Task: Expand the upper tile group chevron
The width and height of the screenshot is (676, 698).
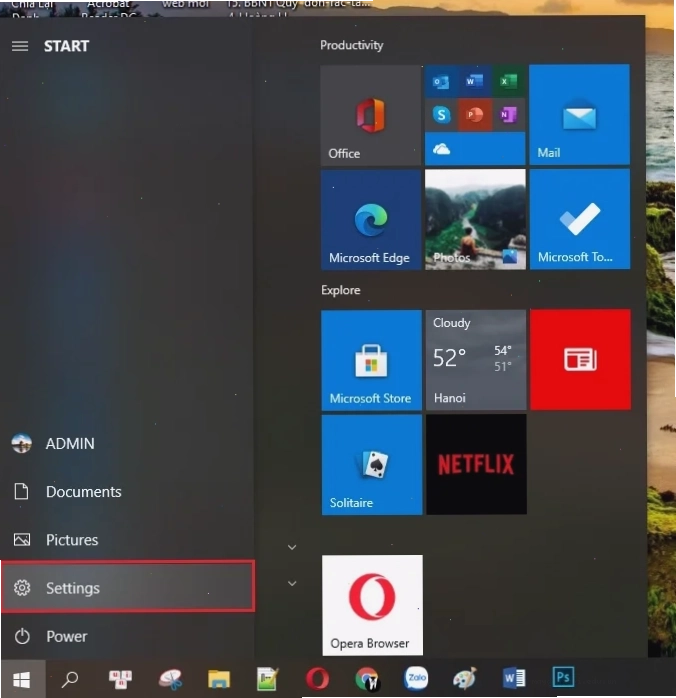Action: (x=292, y=547)
